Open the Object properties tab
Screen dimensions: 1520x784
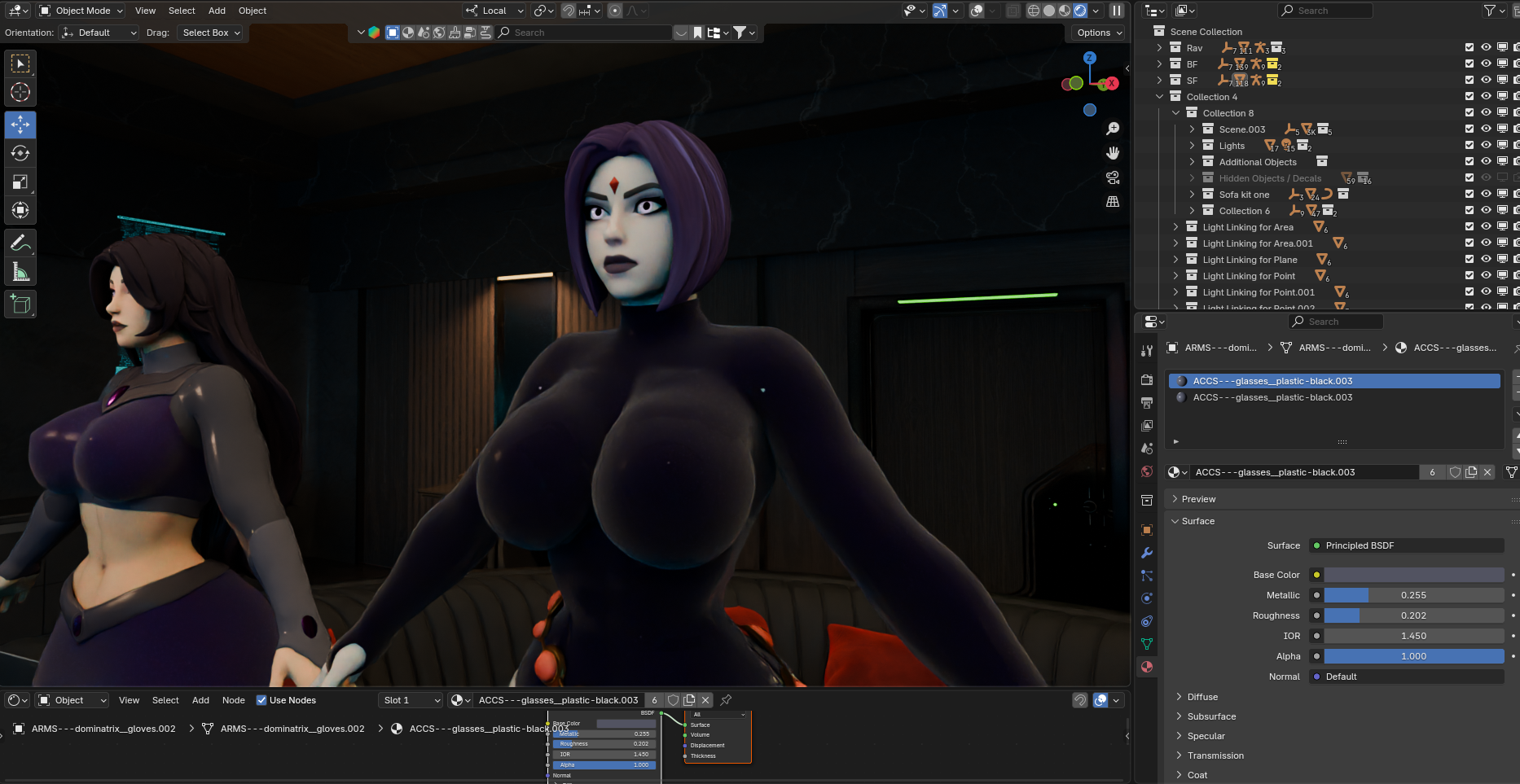click(1147, 530)
